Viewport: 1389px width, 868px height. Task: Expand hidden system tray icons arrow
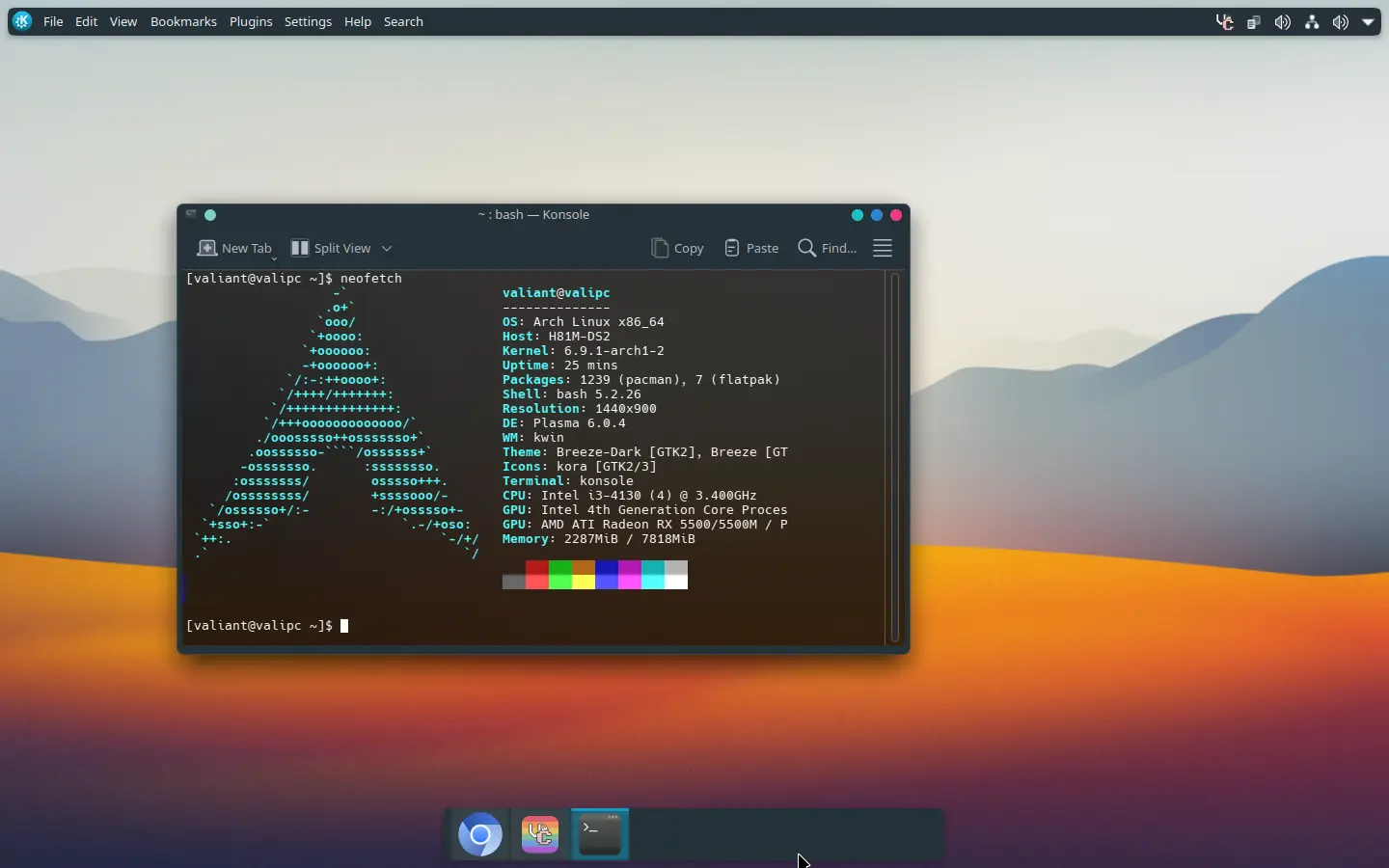coord(1369,22)
